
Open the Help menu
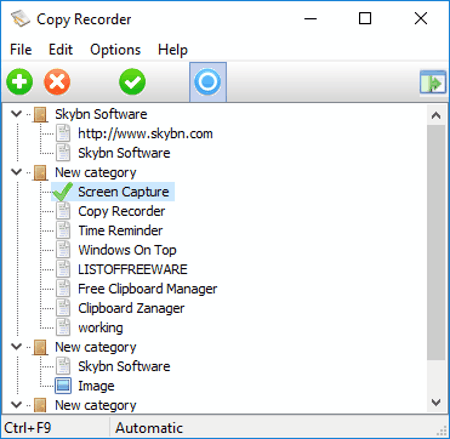pyautogui.click(x=173, y=50)
